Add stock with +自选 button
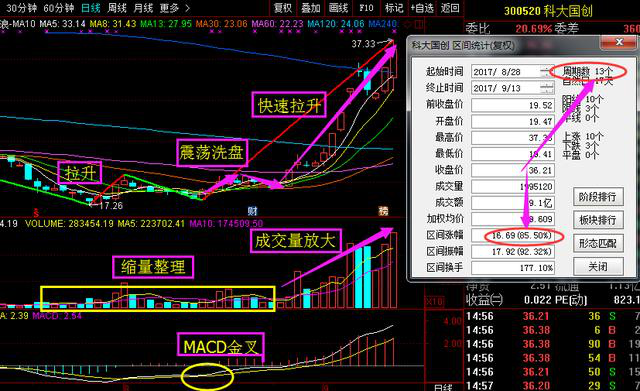 (x=422, y=8)
